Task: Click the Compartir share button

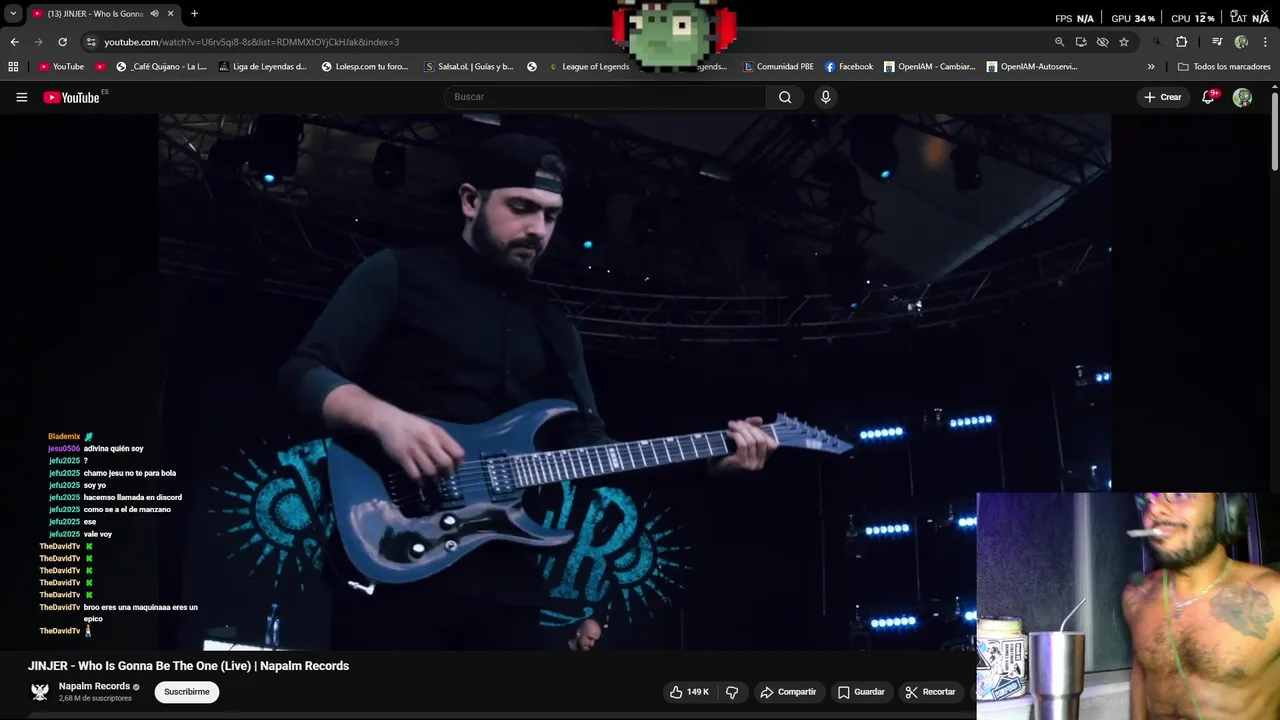Action: (x=788, y=692)
